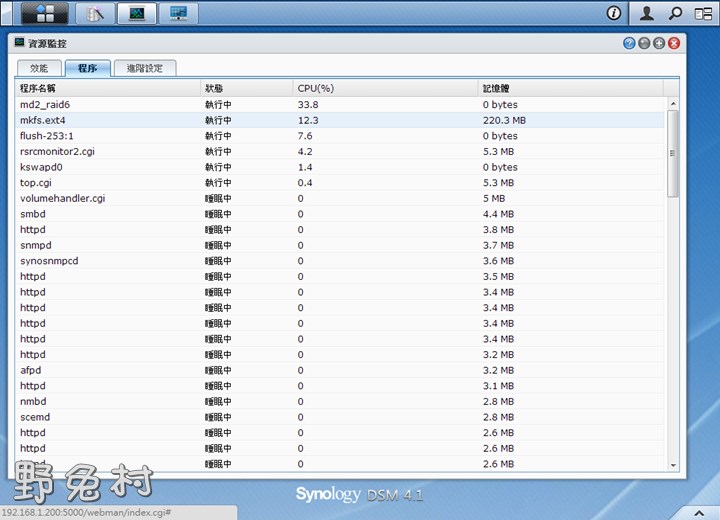This screenshot has width=720, height=520.
Task: Open help for the Resource Monitor window
Action: click(629, 43)
